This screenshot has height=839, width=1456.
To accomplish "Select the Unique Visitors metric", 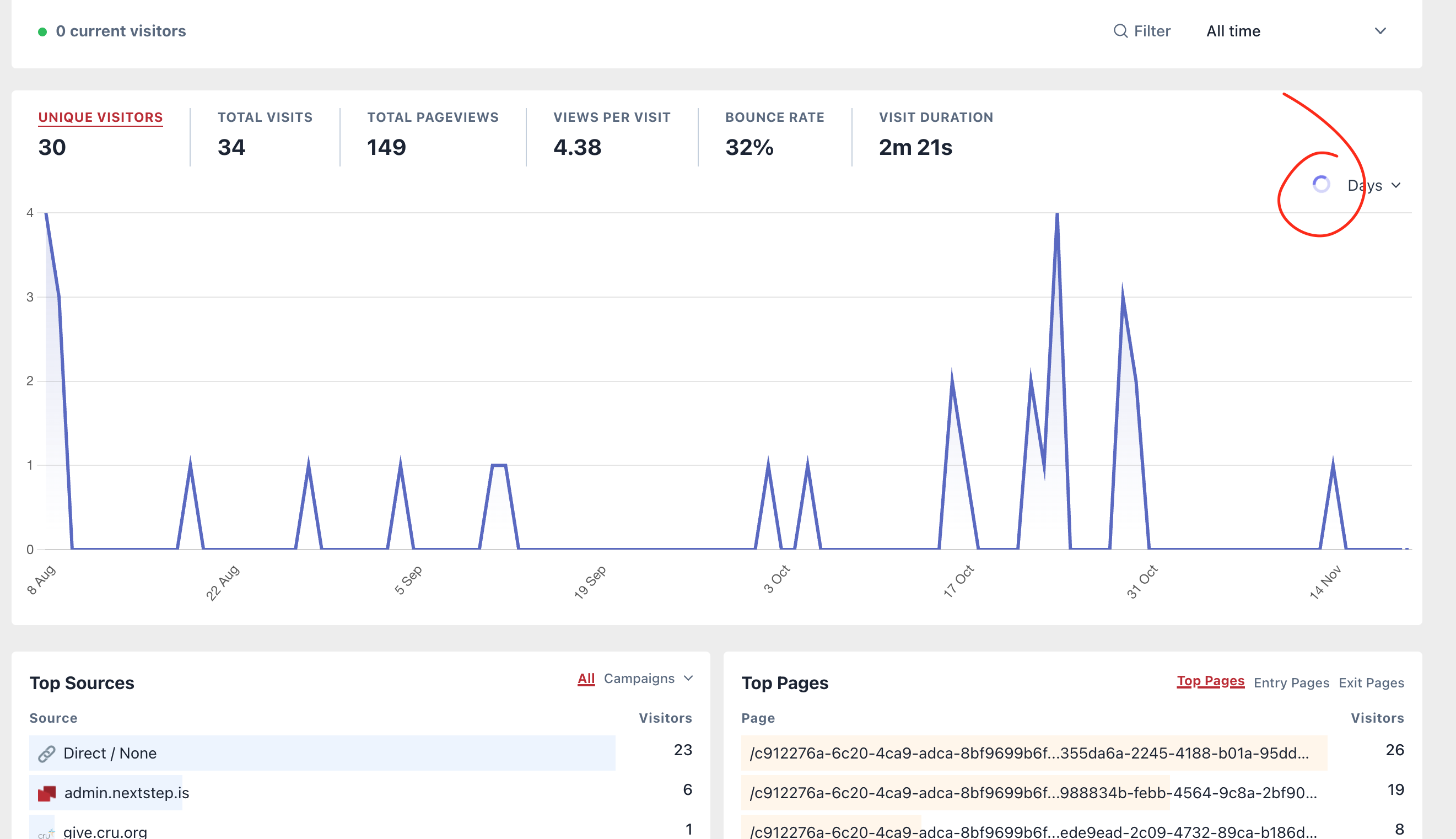I will [x=100, y=134].
